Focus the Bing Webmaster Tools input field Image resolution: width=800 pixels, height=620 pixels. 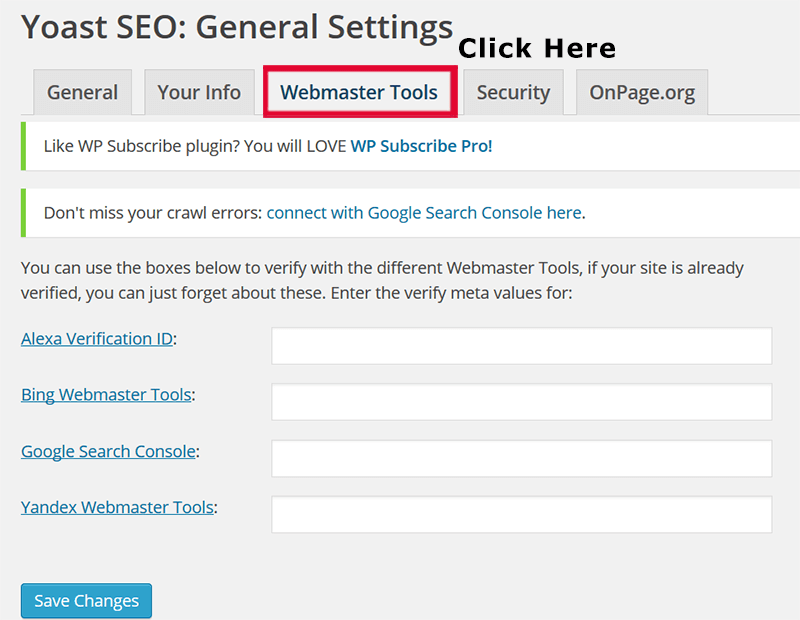(x=521, y=402)
